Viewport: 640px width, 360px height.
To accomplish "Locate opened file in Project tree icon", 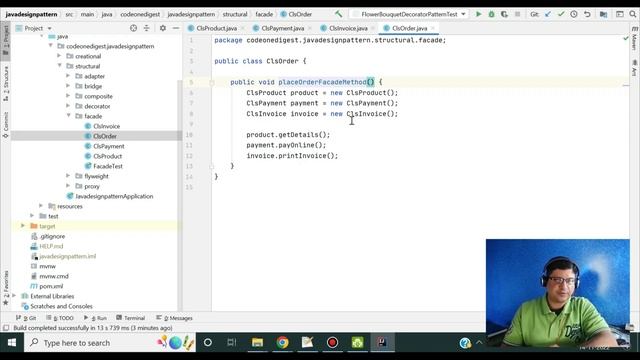I will [x=133, y=28].
